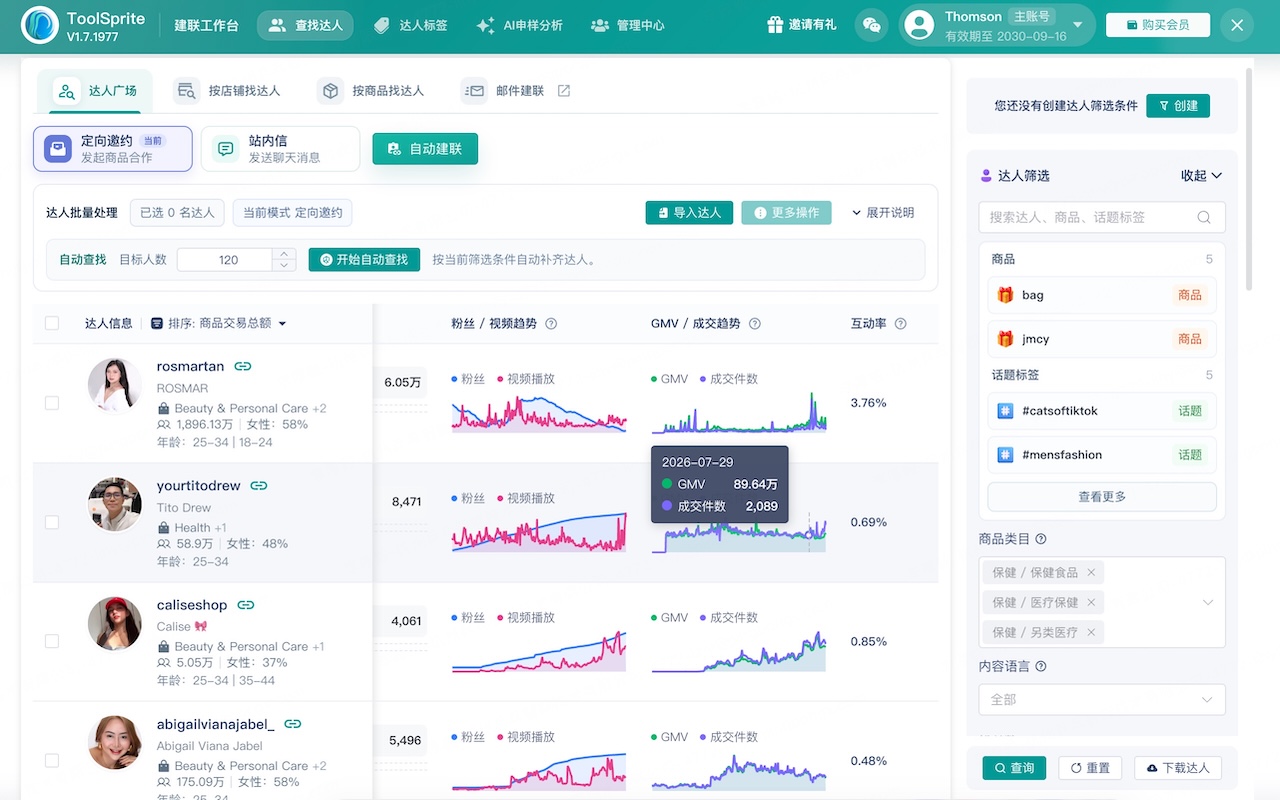
Task: Open the 达人标签 menu
Action: (410, 26)
